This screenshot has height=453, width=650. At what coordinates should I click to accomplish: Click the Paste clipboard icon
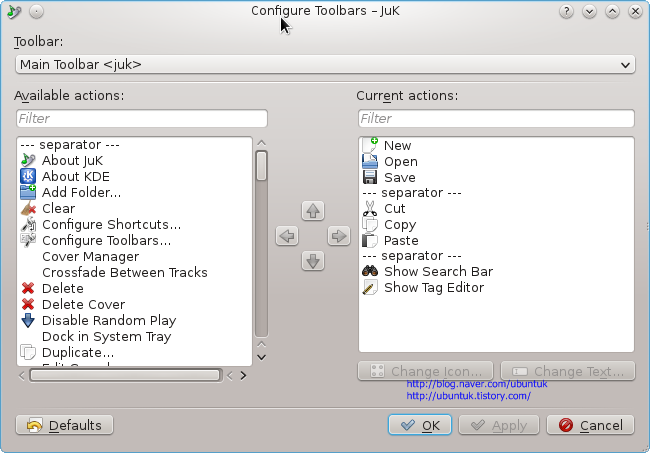pos(370,240)
